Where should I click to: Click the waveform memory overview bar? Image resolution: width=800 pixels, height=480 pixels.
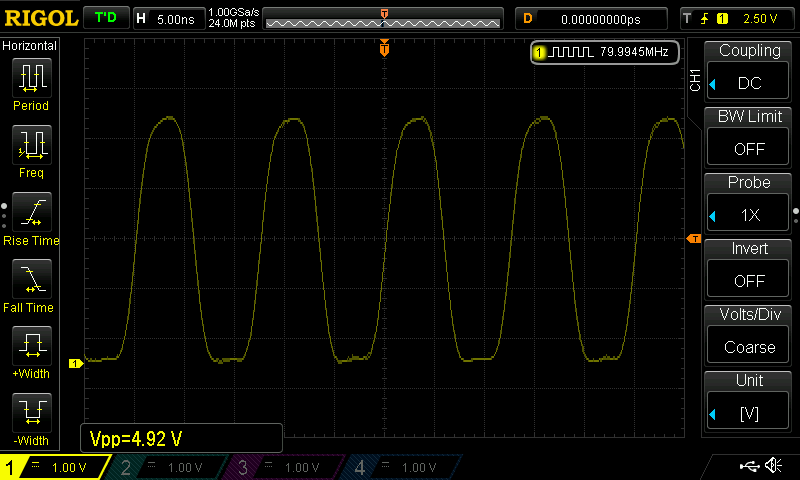tap(383, 19)
